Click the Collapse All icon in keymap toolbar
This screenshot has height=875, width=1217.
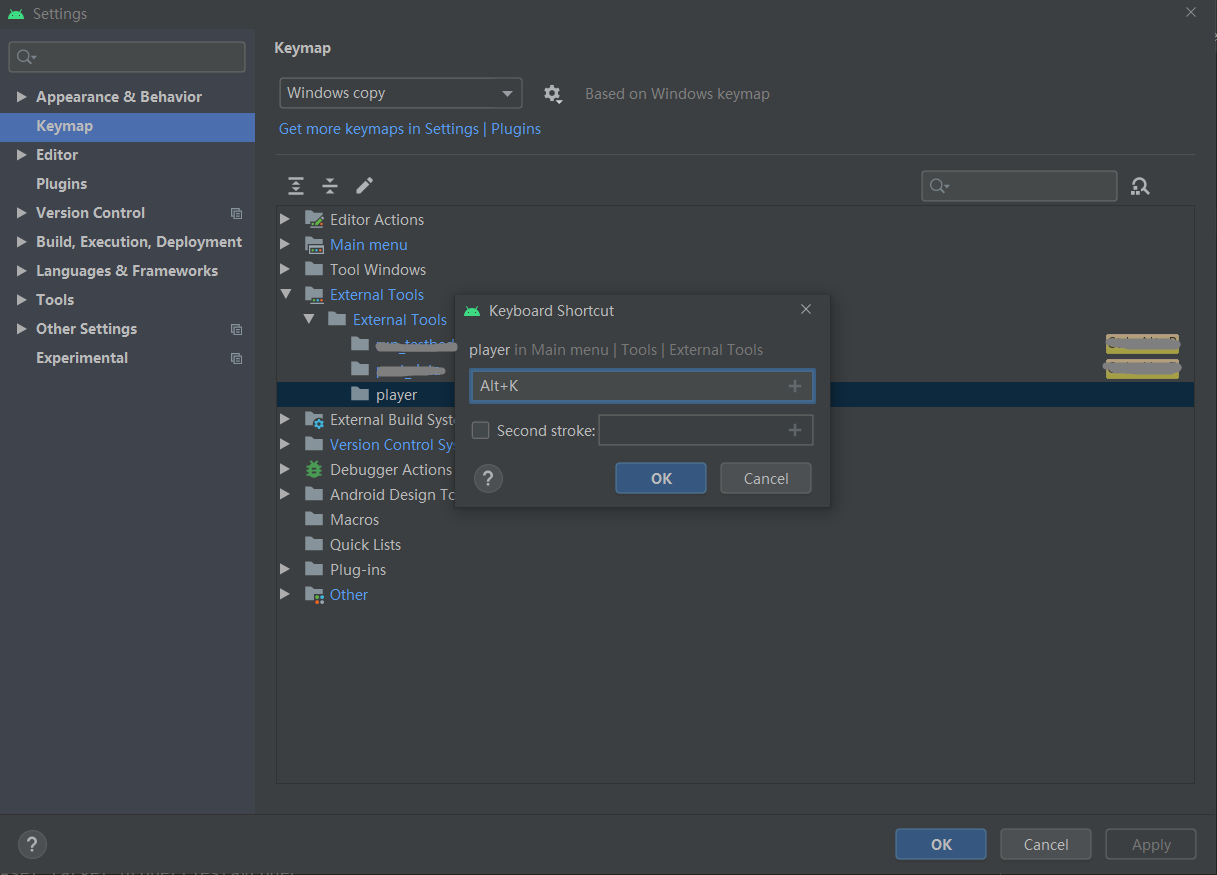[x=330, y=186]
